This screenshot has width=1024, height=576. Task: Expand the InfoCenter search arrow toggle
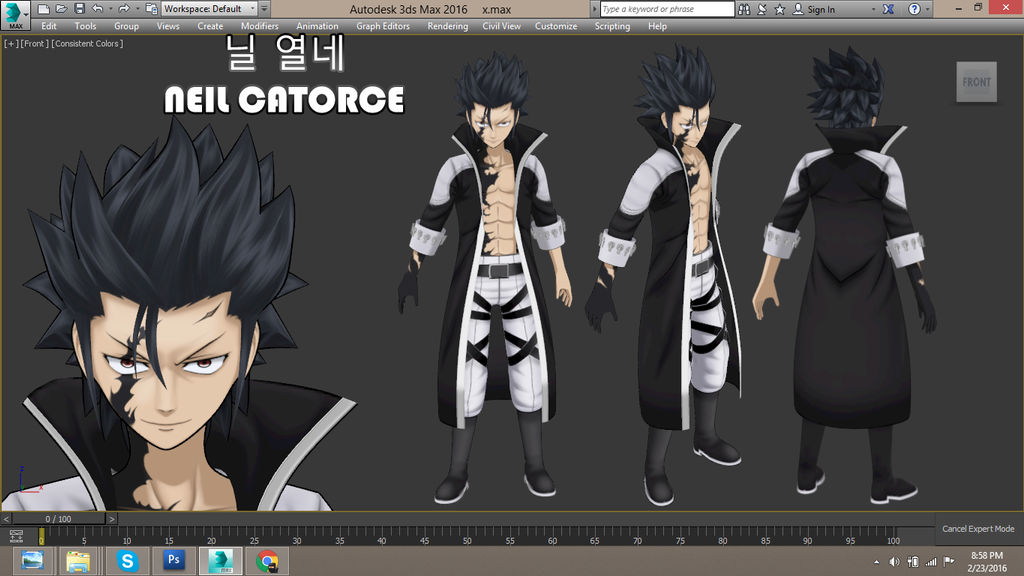click(594, 9)
